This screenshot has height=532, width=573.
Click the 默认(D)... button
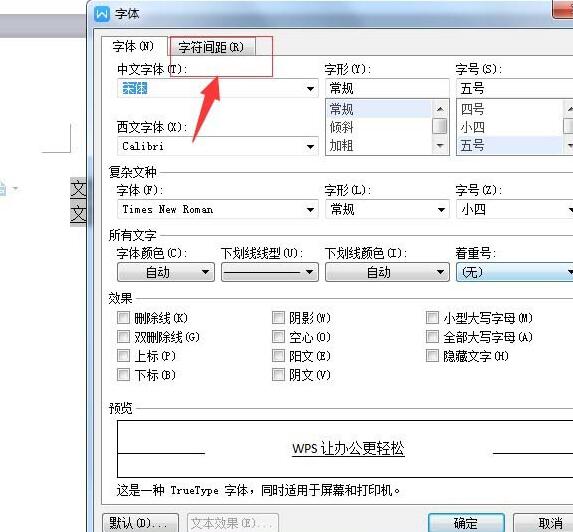pos(141,523)
